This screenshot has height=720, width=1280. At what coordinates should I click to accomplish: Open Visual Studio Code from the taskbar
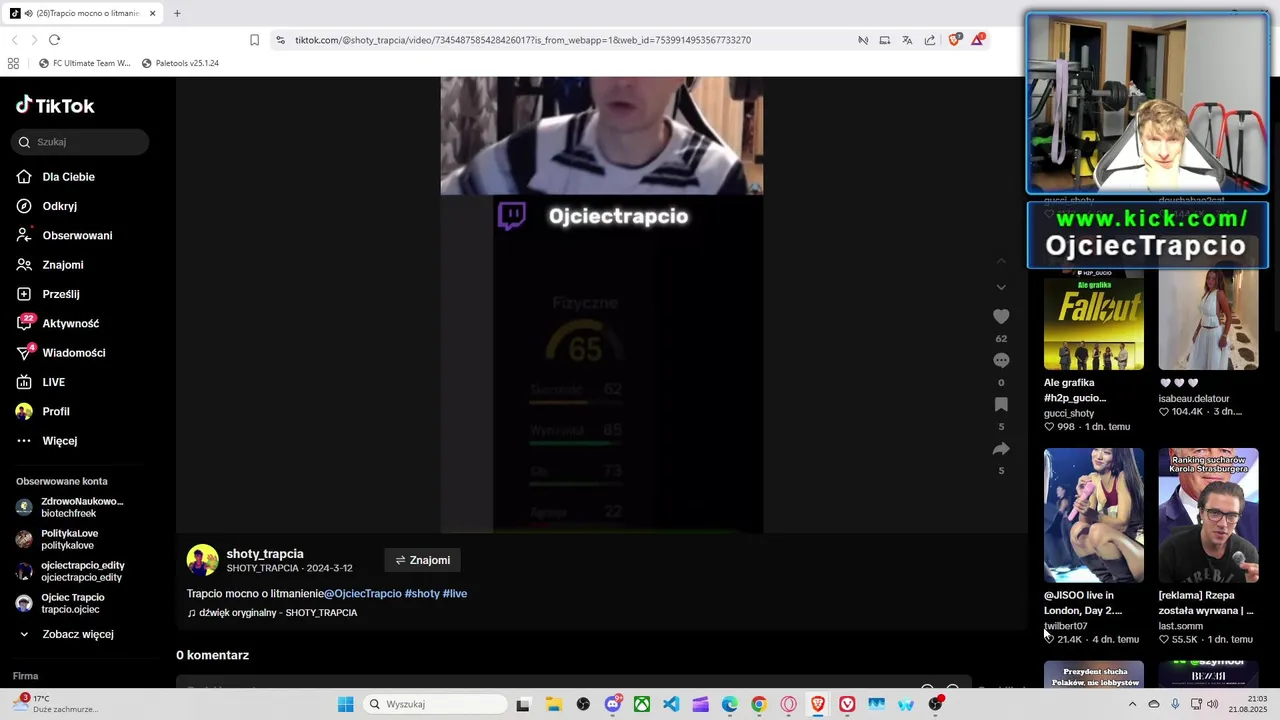671,704
